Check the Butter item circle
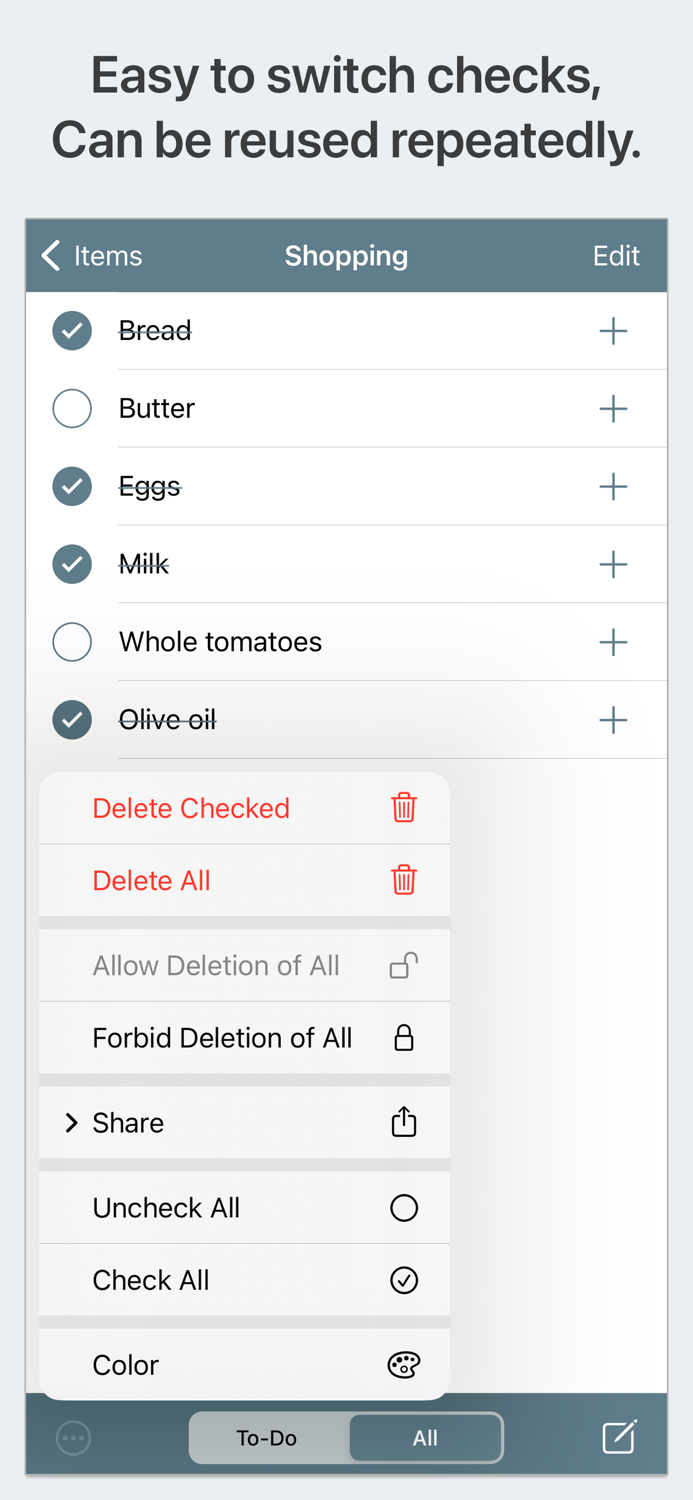Screen dimensions: 693x1500 pyautogui.click(x=71, y=408)
